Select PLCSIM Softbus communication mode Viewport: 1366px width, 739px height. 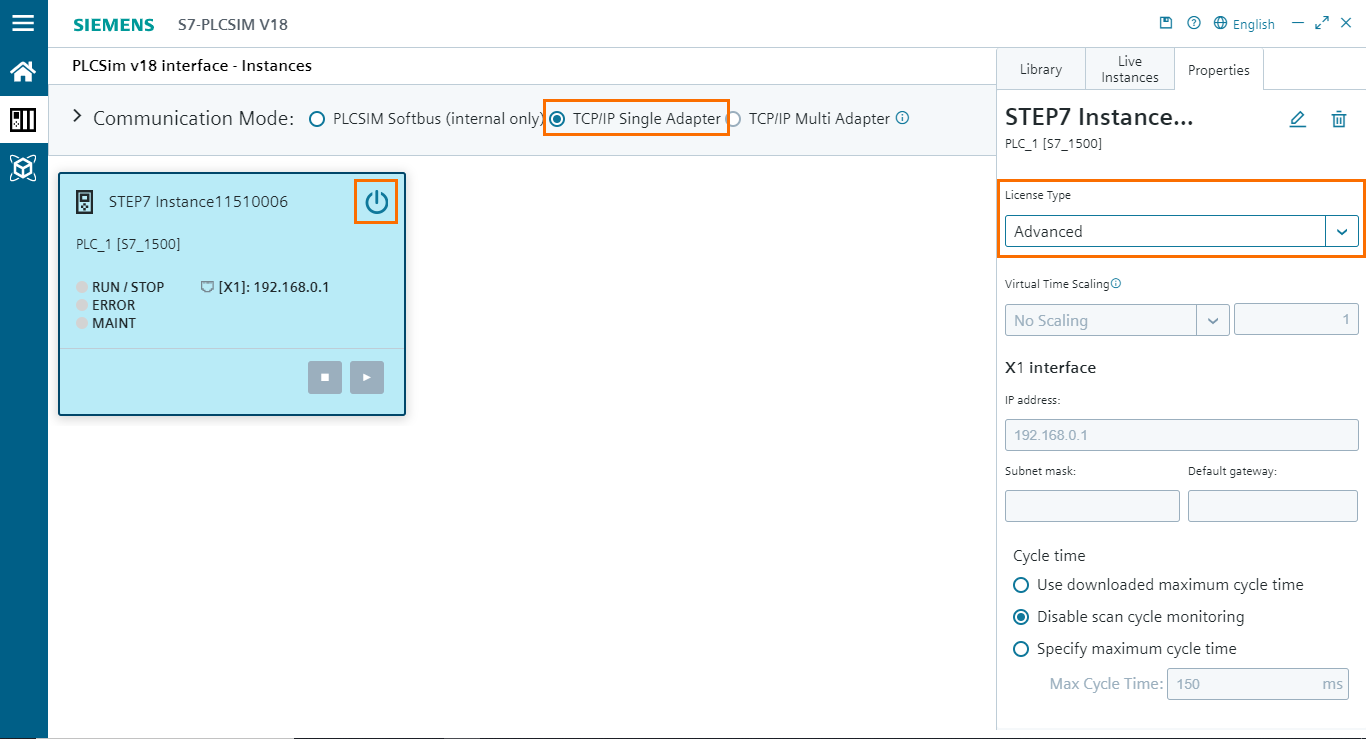317,118
